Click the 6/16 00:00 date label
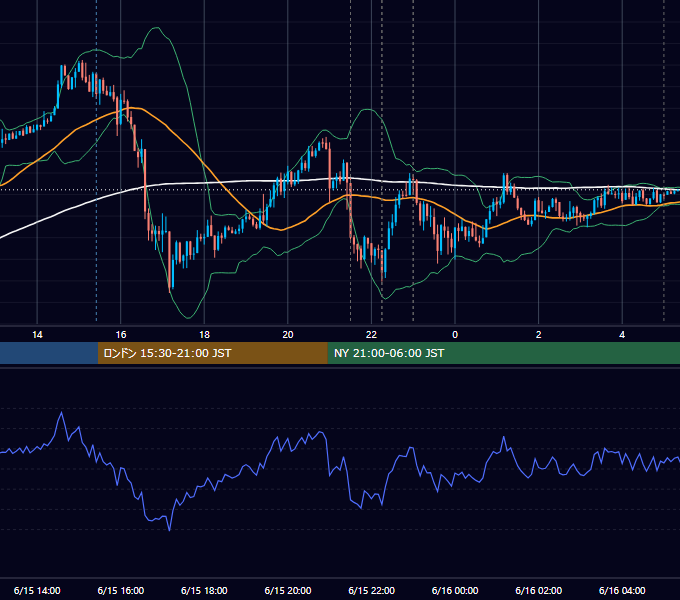This screenshot has width=680, height=600. click(x=455, y=590)
